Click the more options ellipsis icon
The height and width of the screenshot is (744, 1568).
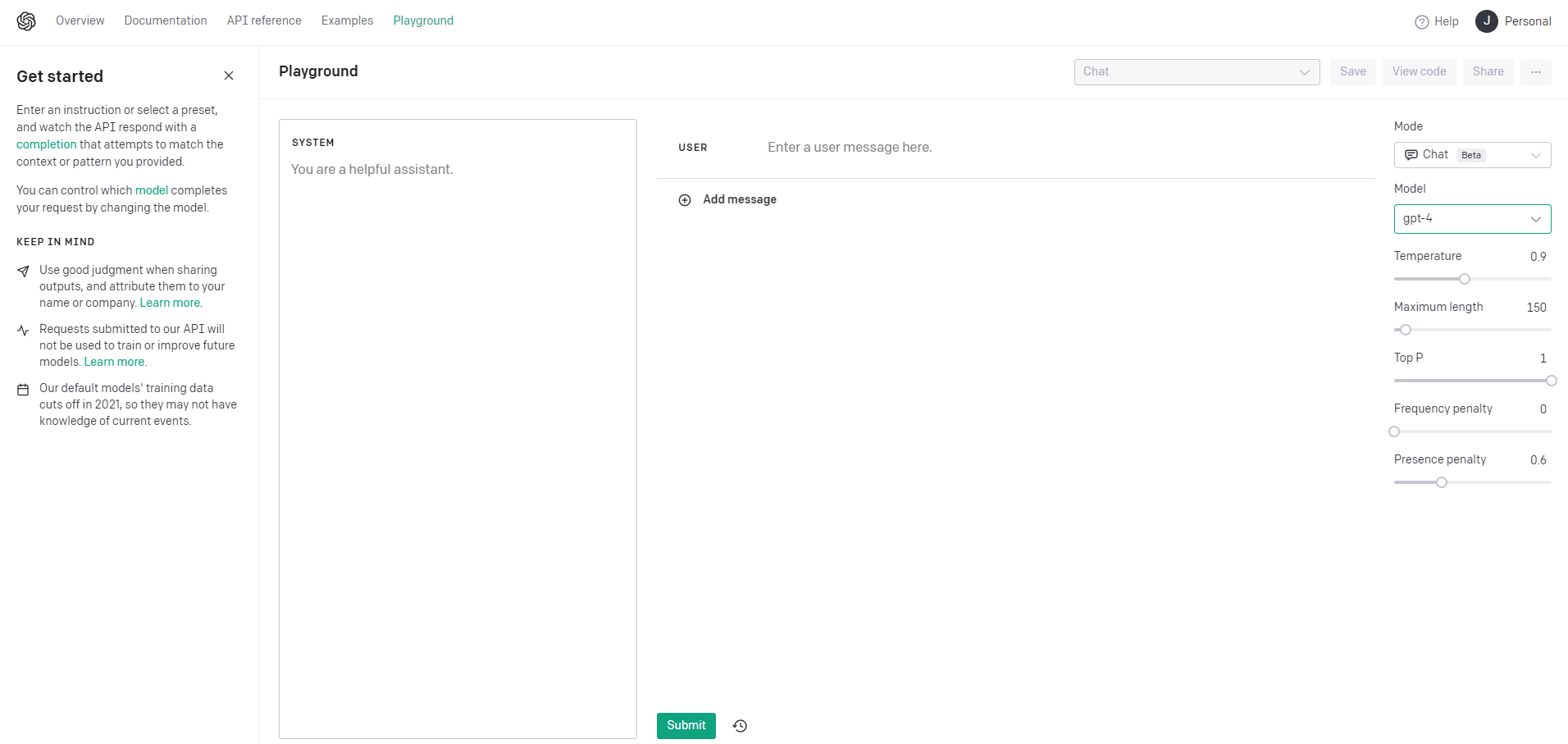1537,71
